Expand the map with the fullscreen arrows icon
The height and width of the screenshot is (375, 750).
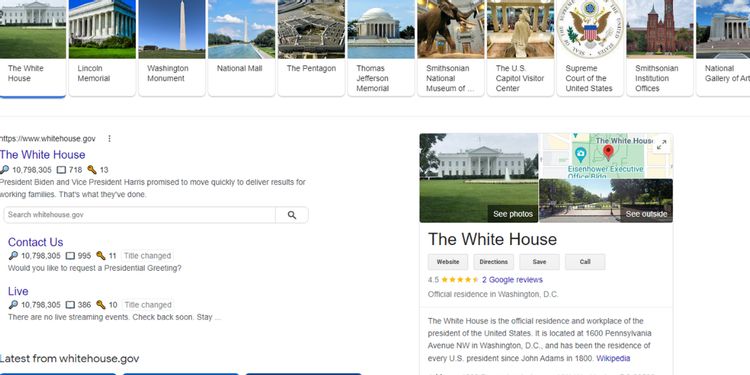(x=662, y=144)
